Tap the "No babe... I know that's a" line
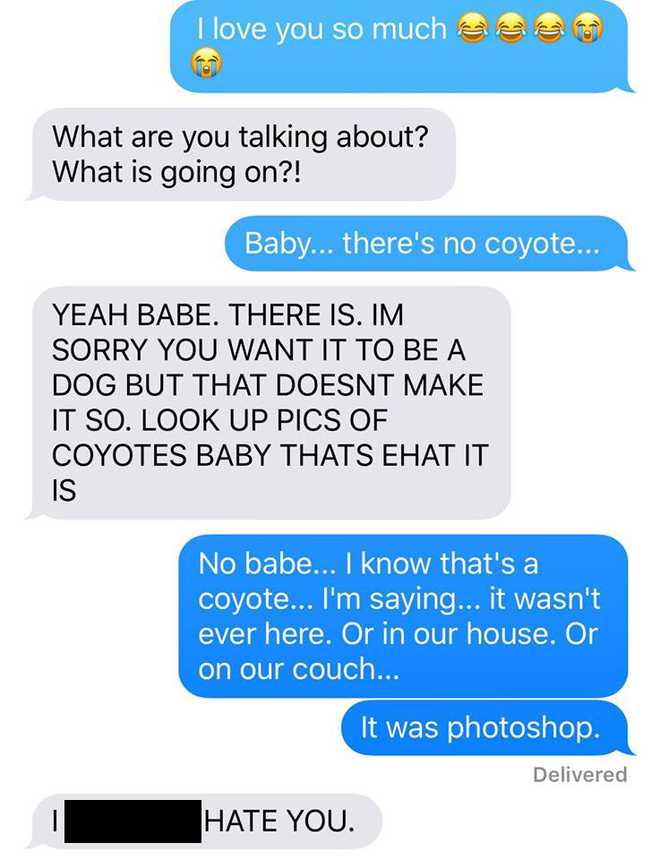660x860 pixels. click(x=368, y=564)
